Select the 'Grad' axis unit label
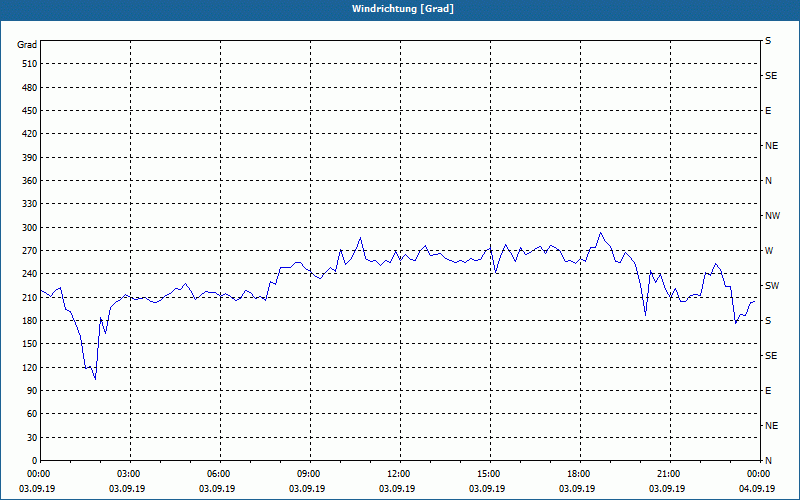800x500 pixels. click(x=27, y=45)
